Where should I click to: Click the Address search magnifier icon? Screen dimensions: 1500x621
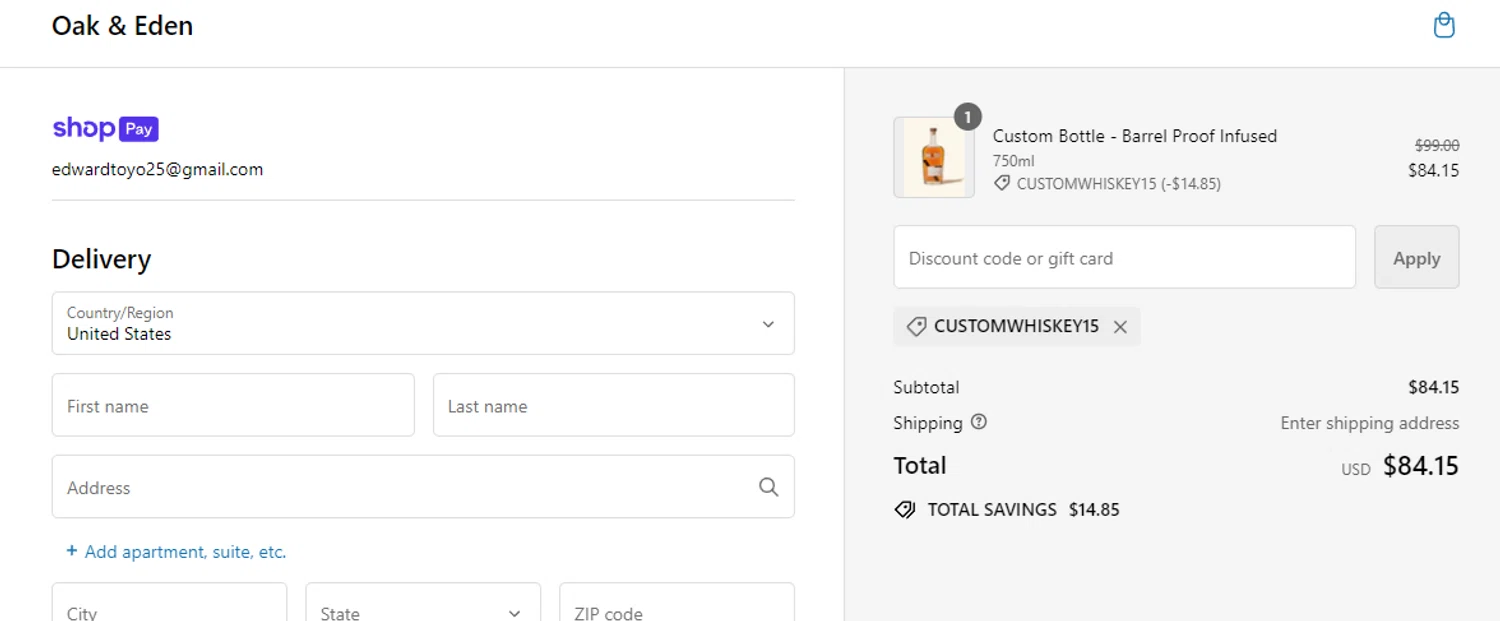(x=768, y=487)
